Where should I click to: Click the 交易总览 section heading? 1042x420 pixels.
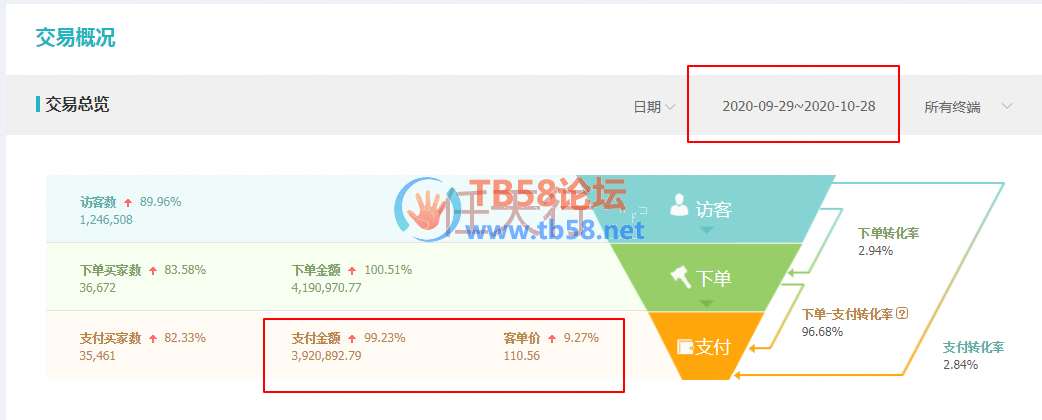pyautogui.click(x=77, y=104)
